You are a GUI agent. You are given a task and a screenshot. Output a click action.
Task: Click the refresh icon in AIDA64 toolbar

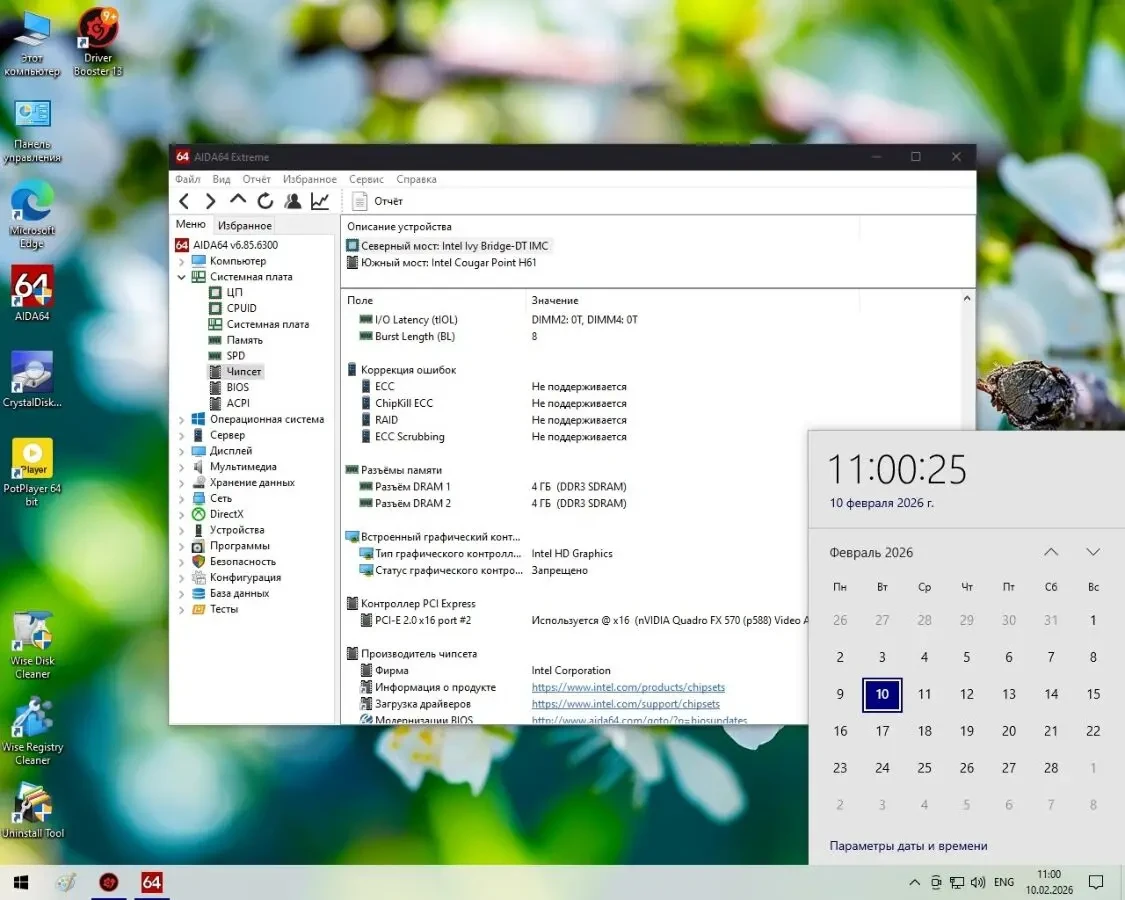pyautogui.click(x=265, y=201)
